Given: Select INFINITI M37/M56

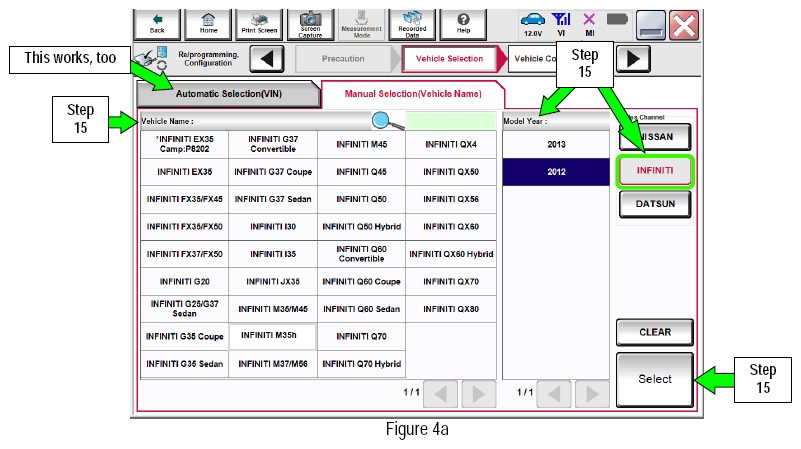Looking at the screenshot, I should coord(273,364).
